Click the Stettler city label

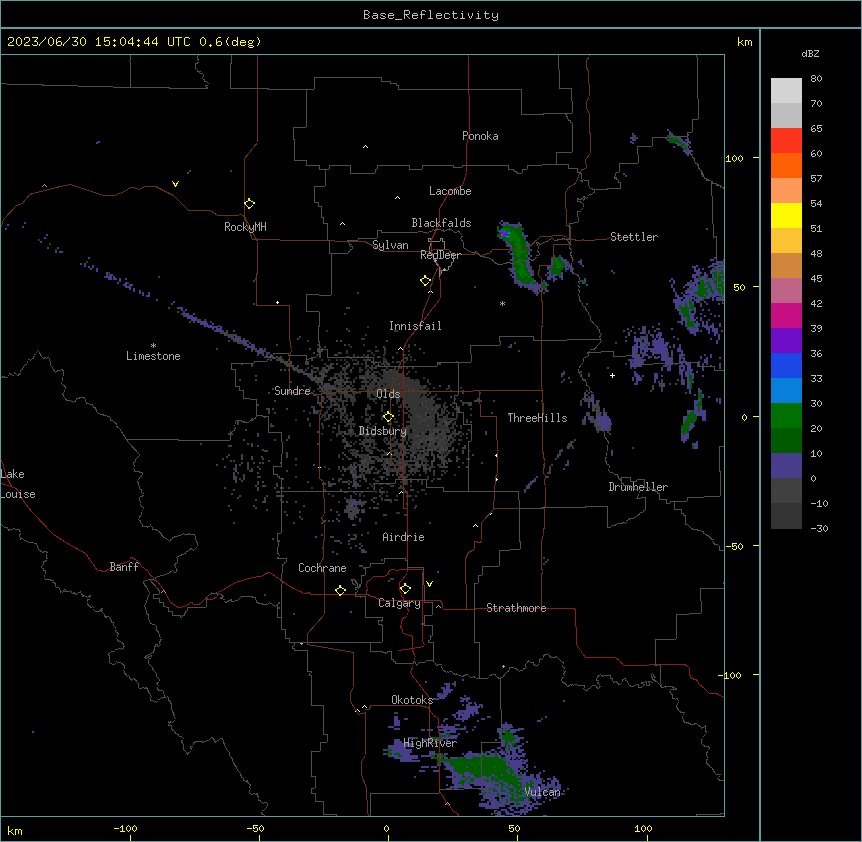[x=634, y=237]
